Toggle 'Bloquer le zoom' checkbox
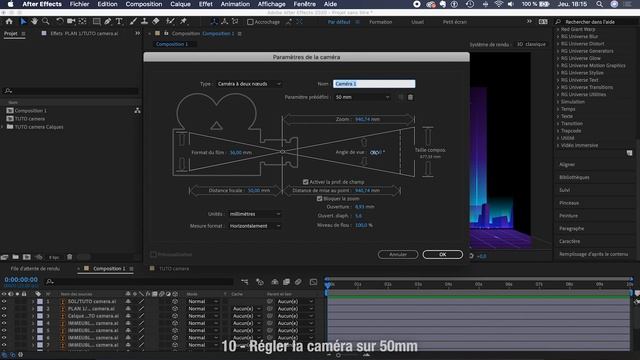Image resolution: width=640 pixels, height=360 pixels. click(x=319, y=198)
